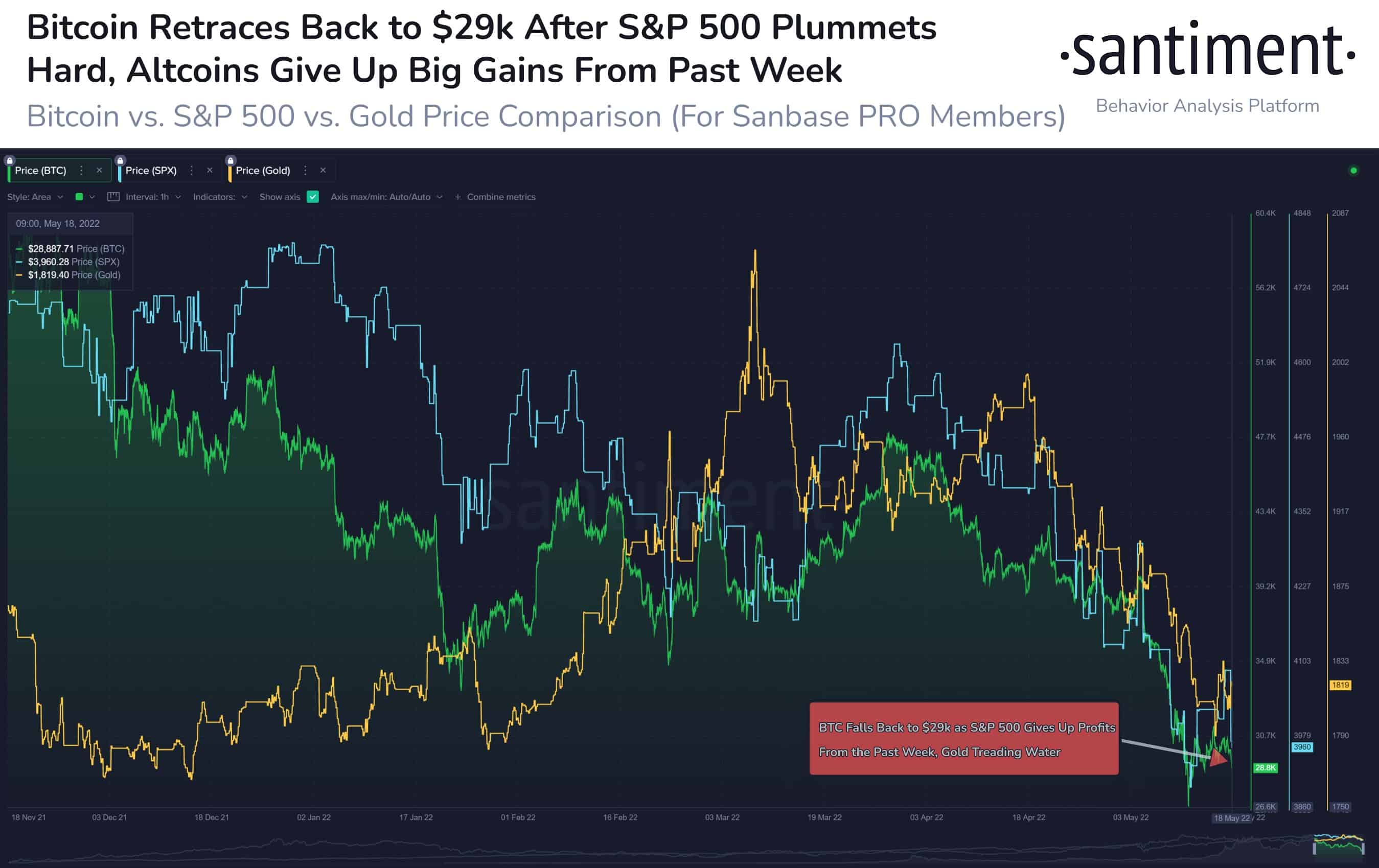Open Price (BTC) three-dot options menu

(x=81, y=170)
